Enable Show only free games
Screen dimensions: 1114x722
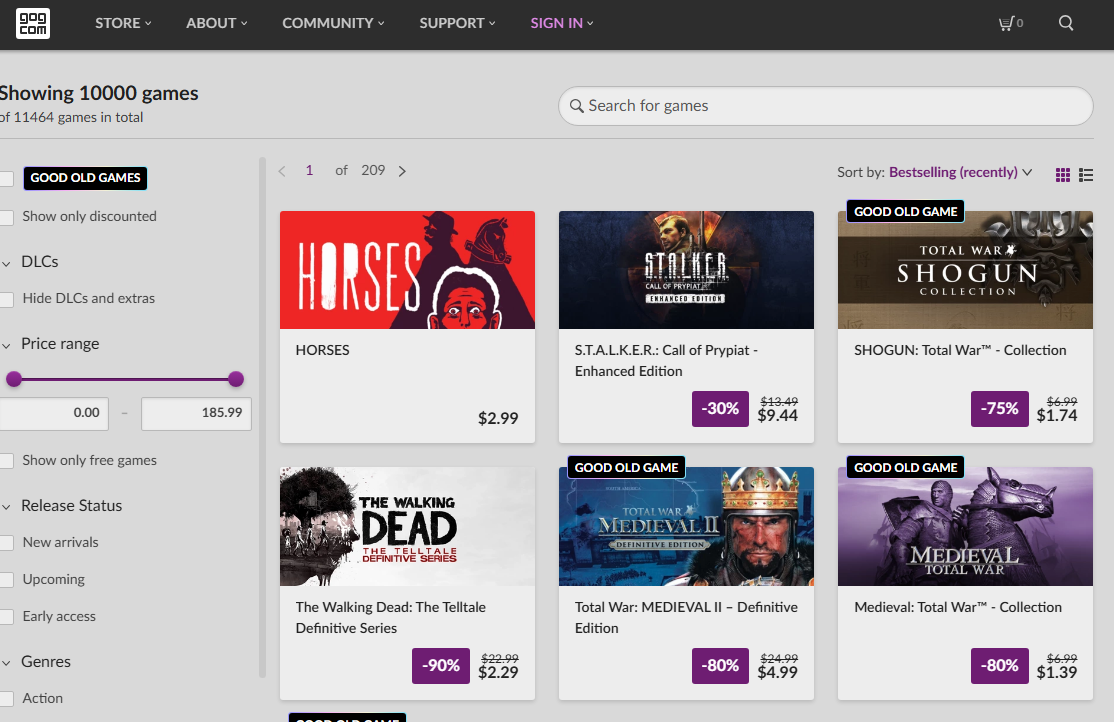[6, 461]
